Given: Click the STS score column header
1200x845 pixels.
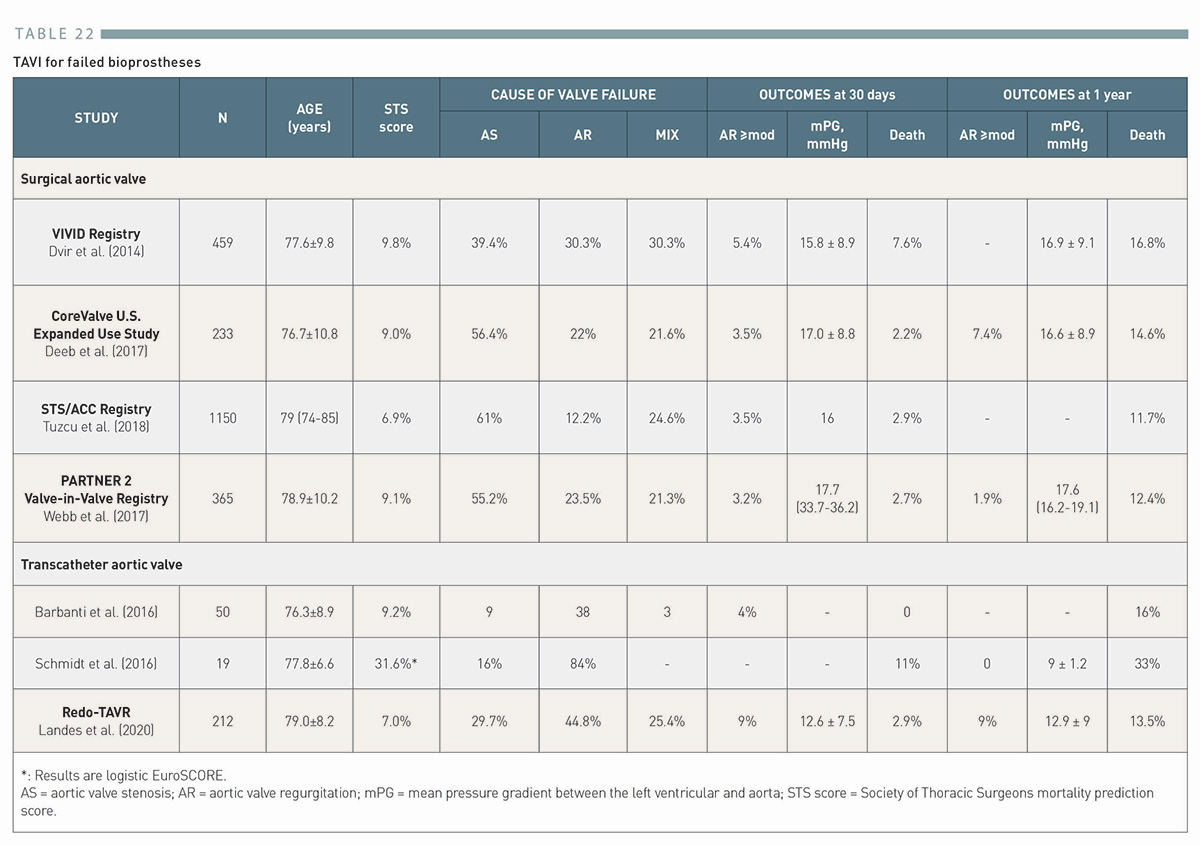Looking at the screenshot, I should (396, 118).
